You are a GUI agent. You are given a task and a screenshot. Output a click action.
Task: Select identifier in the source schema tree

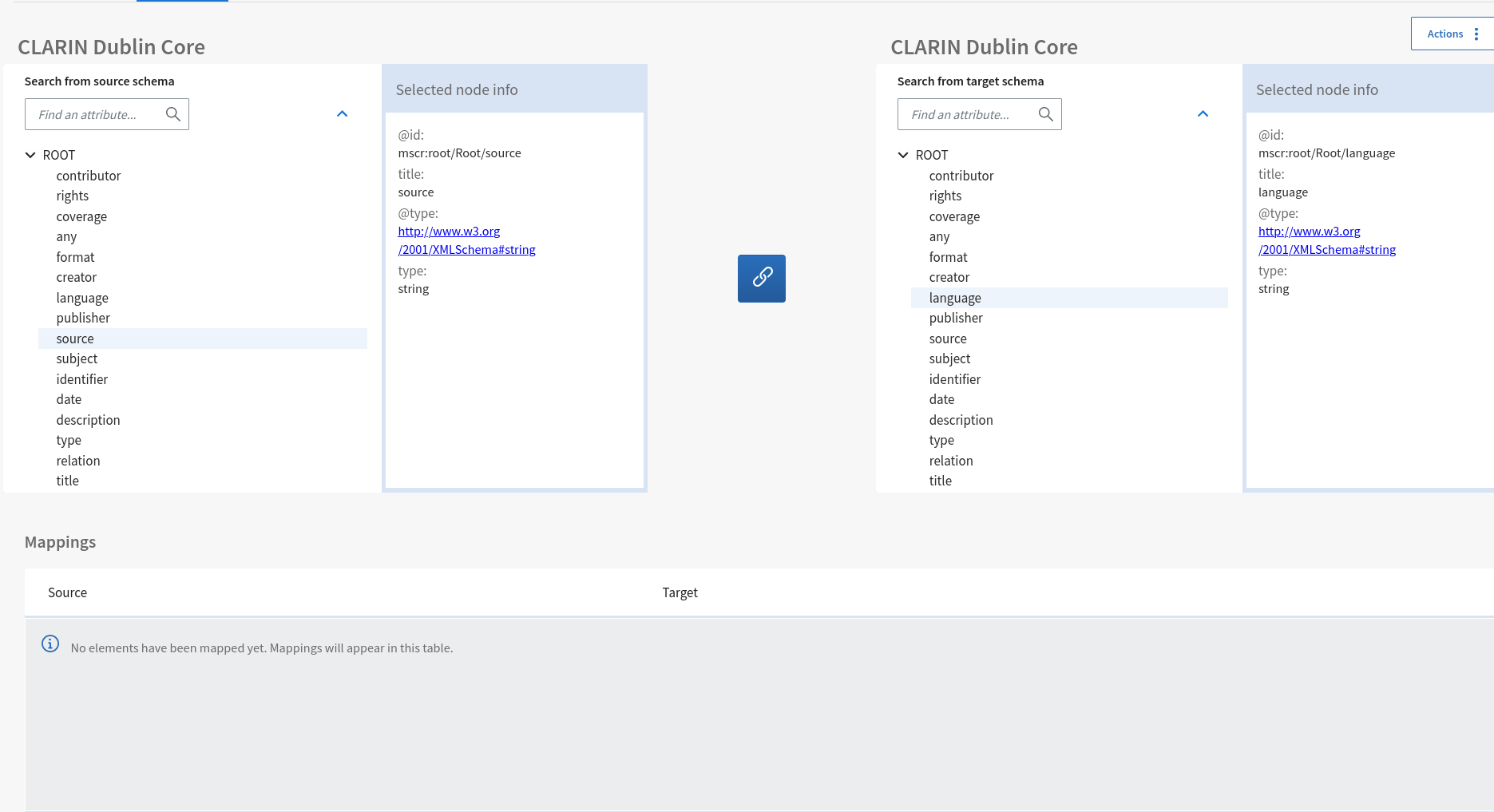[82, 379]
